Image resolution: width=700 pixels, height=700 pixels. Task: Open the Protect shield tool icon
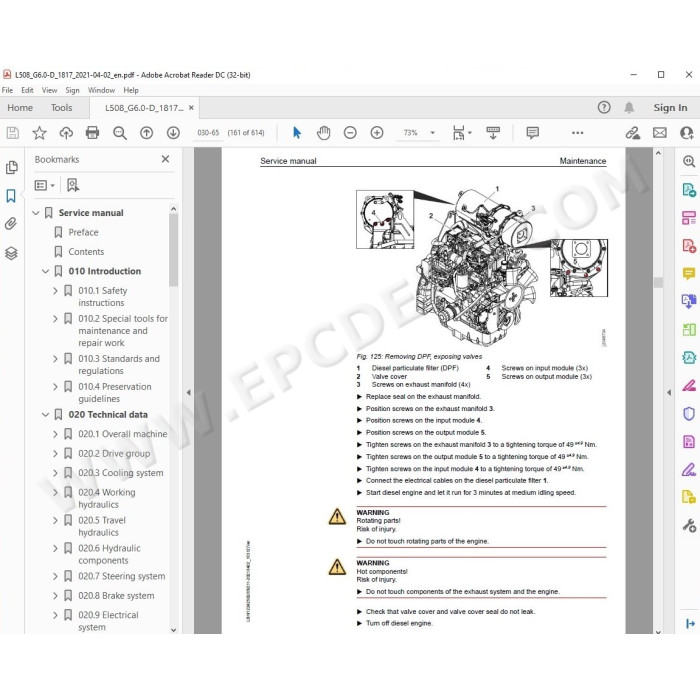(x=689, y=414)
